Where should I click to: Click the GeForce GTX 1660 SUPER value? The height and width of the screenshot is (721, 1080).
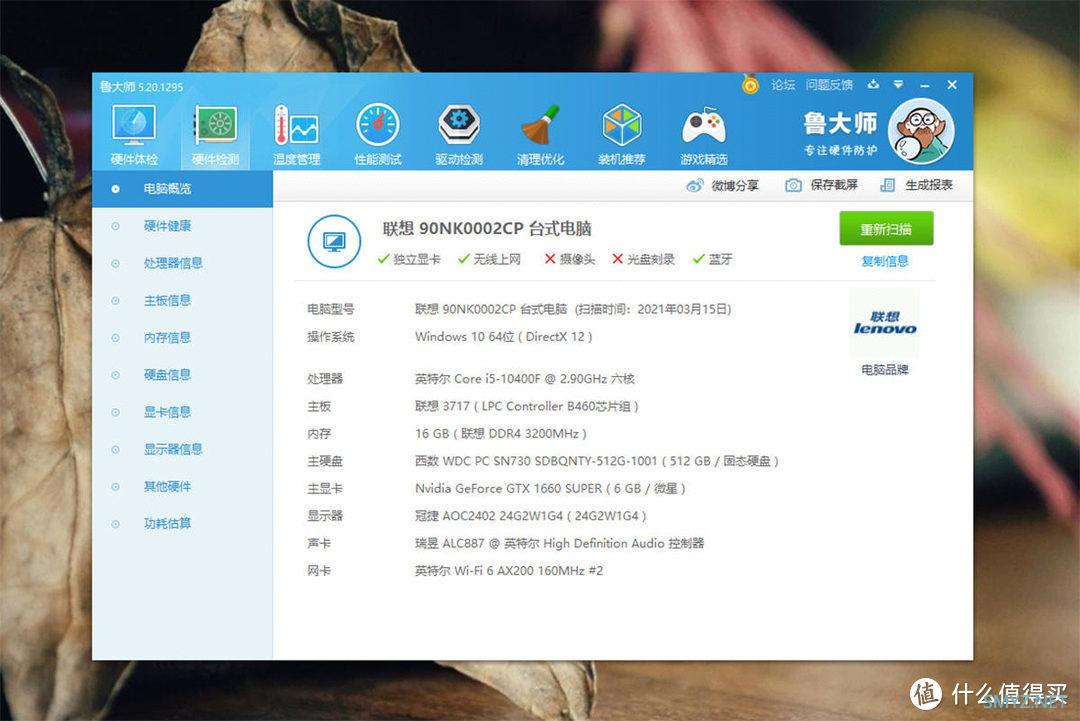tap(550, 488)
